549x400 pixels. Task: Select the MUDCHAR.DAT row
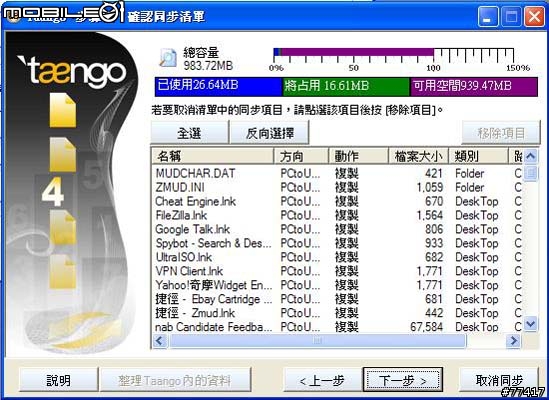pos(338,173)
